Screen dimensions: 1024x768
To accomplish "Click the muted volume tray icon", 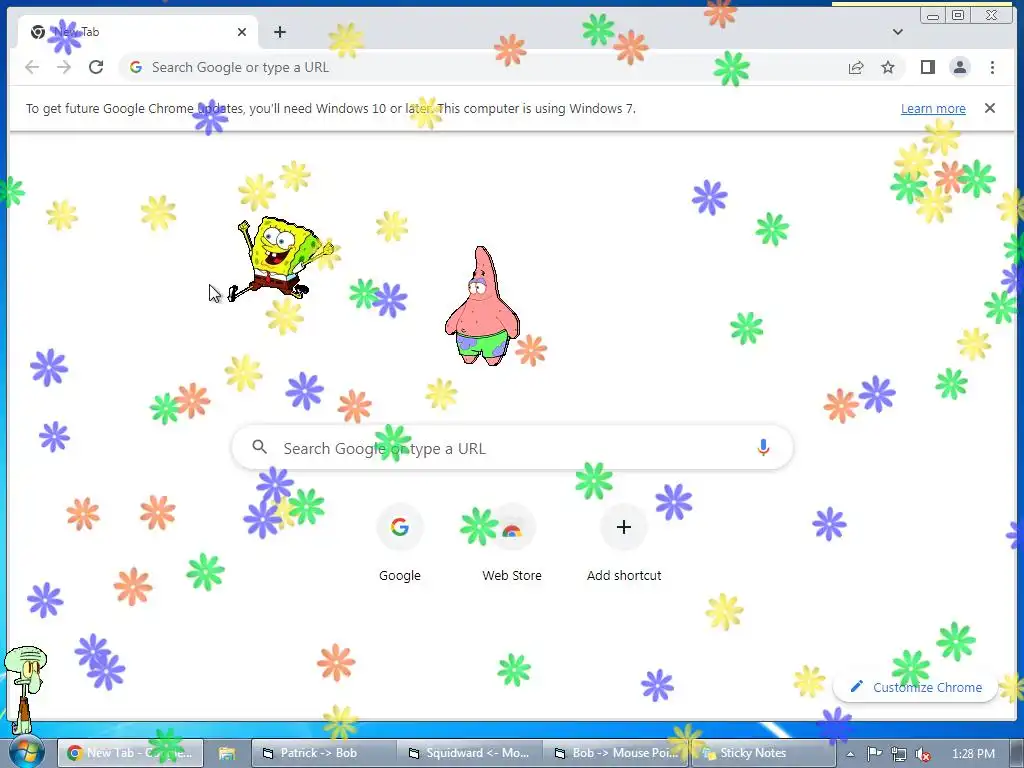I will pyautogui.click(x=923, y=754).
